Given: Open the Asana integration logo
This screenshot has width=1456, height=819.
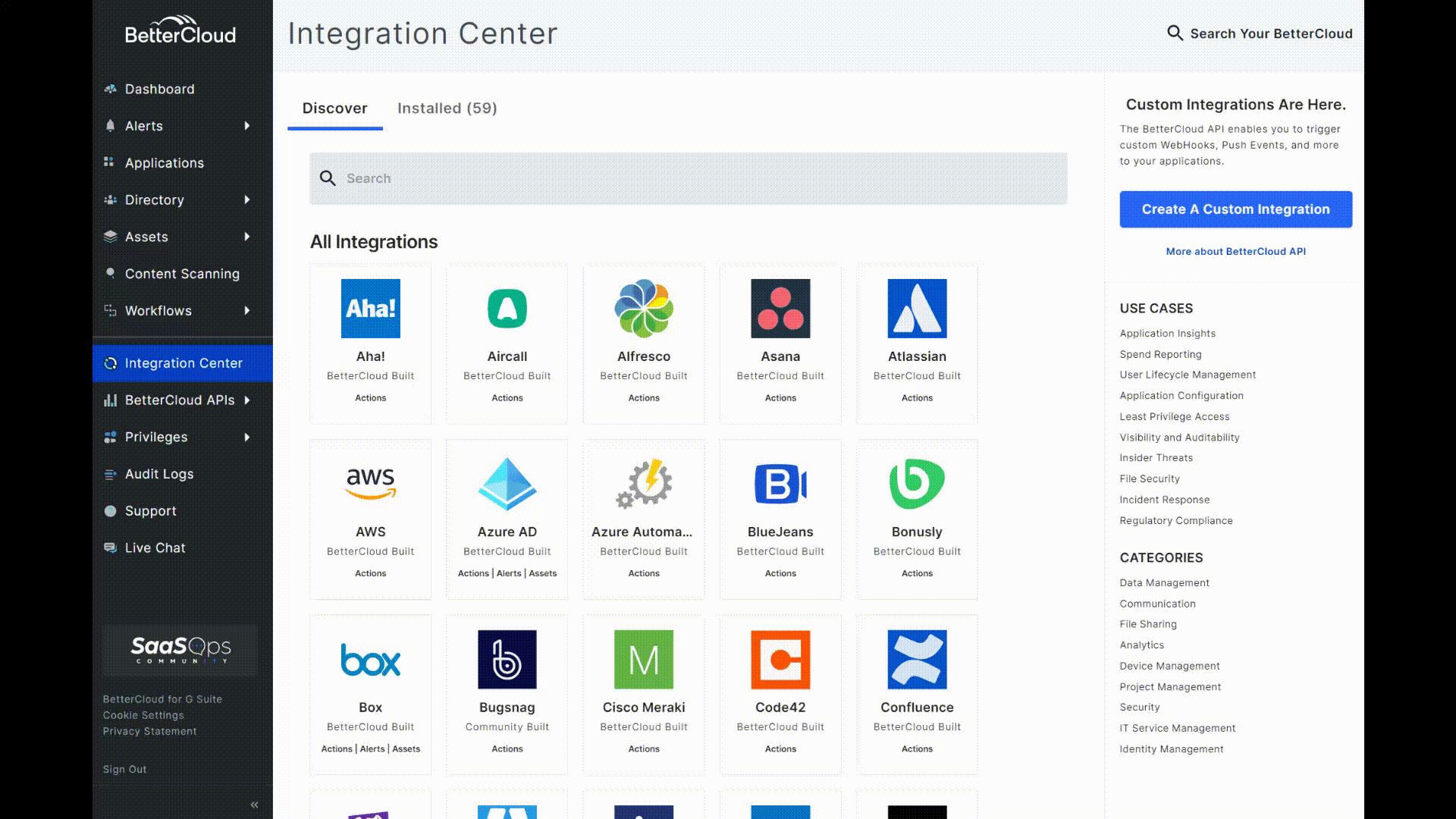Looking at the screenshot, I should click(780, 309).
